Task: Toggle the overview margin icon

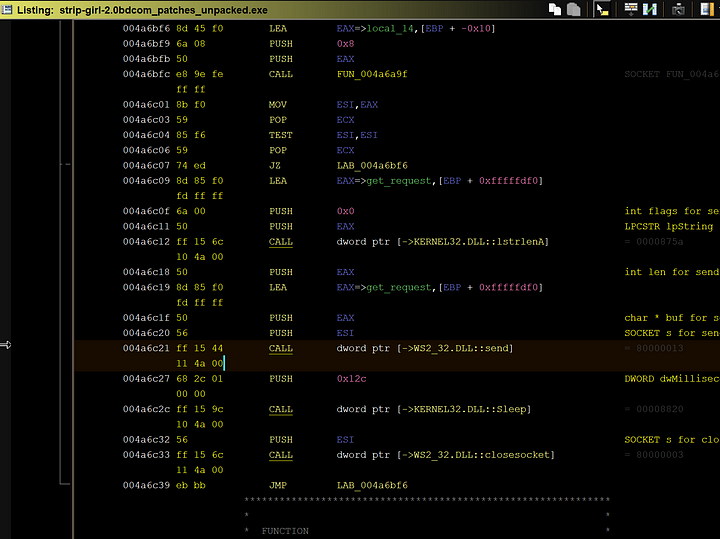Action: tap(707, 9)
